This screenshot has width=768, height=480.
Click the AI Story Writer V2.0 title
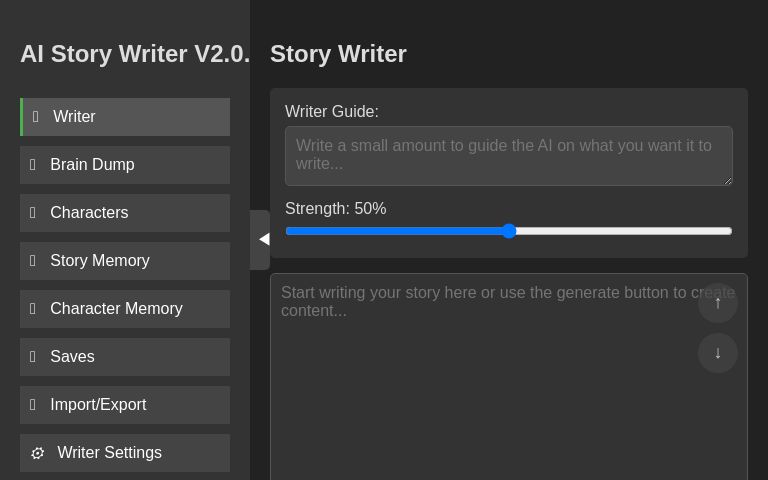click(x=135, y=54)
